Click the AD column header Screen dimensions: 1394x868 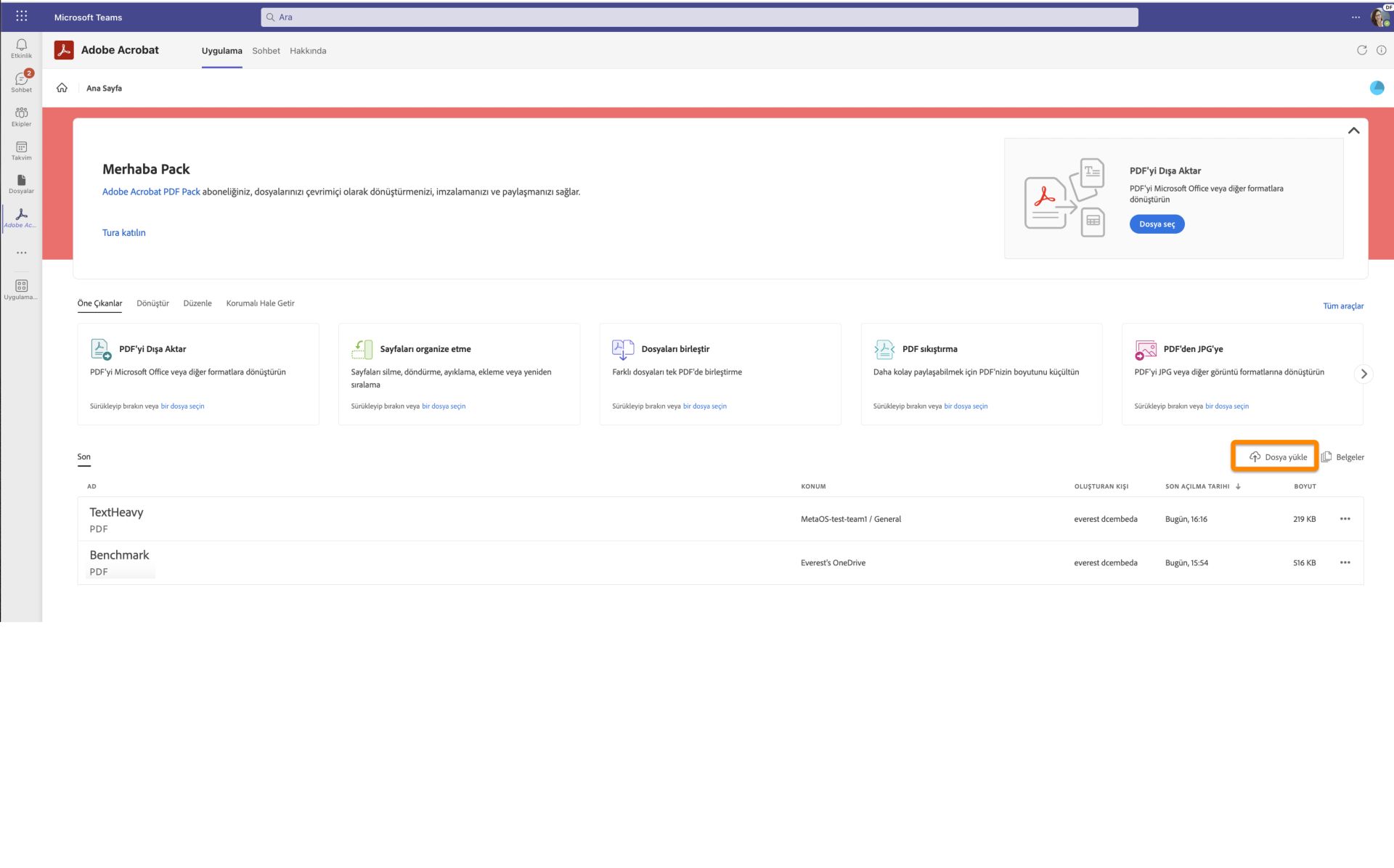coord(91,486)
